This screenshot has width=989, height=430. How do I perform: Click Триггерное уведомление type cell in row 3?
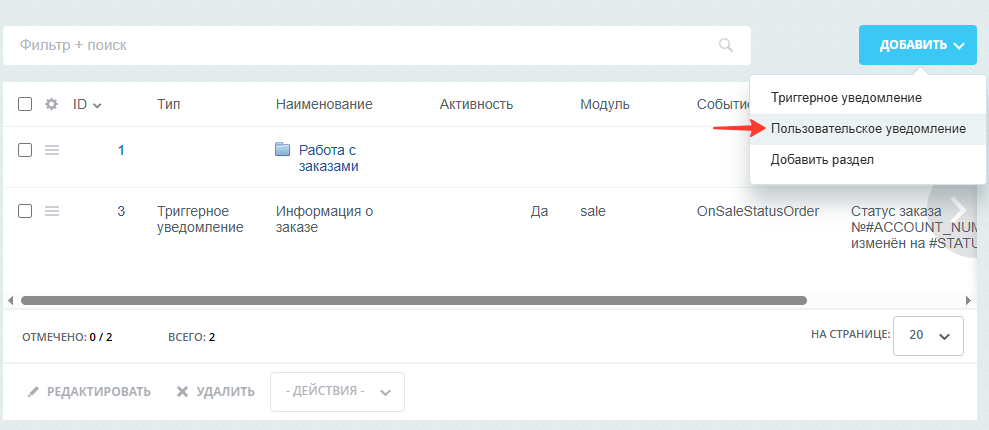200,219
